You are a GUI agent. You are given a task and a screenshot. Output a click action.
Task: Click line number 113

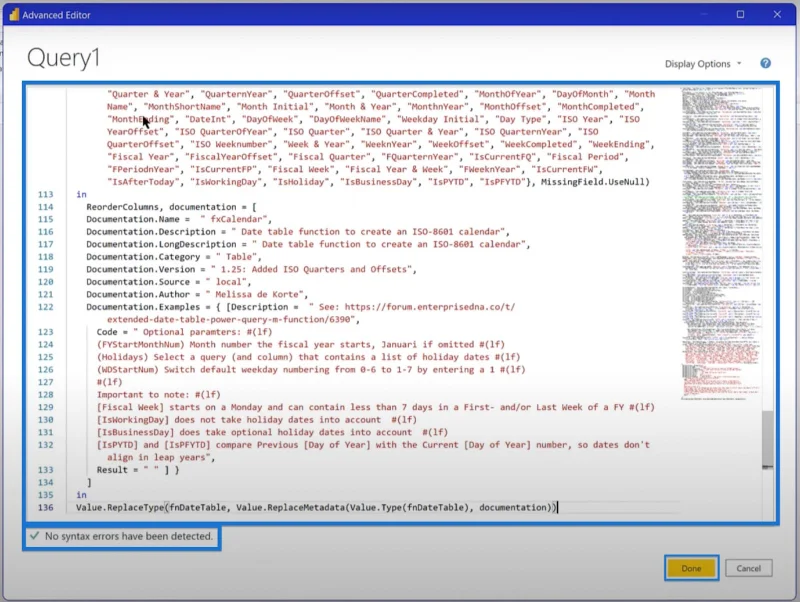(x=45, y=194)
